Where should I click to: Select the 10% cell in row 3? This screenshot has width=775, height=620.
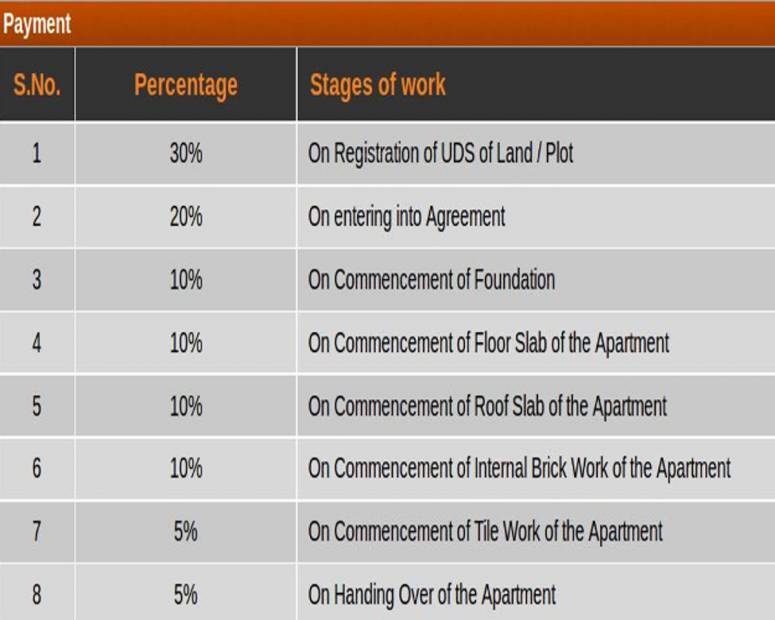[x=186, y=280]
